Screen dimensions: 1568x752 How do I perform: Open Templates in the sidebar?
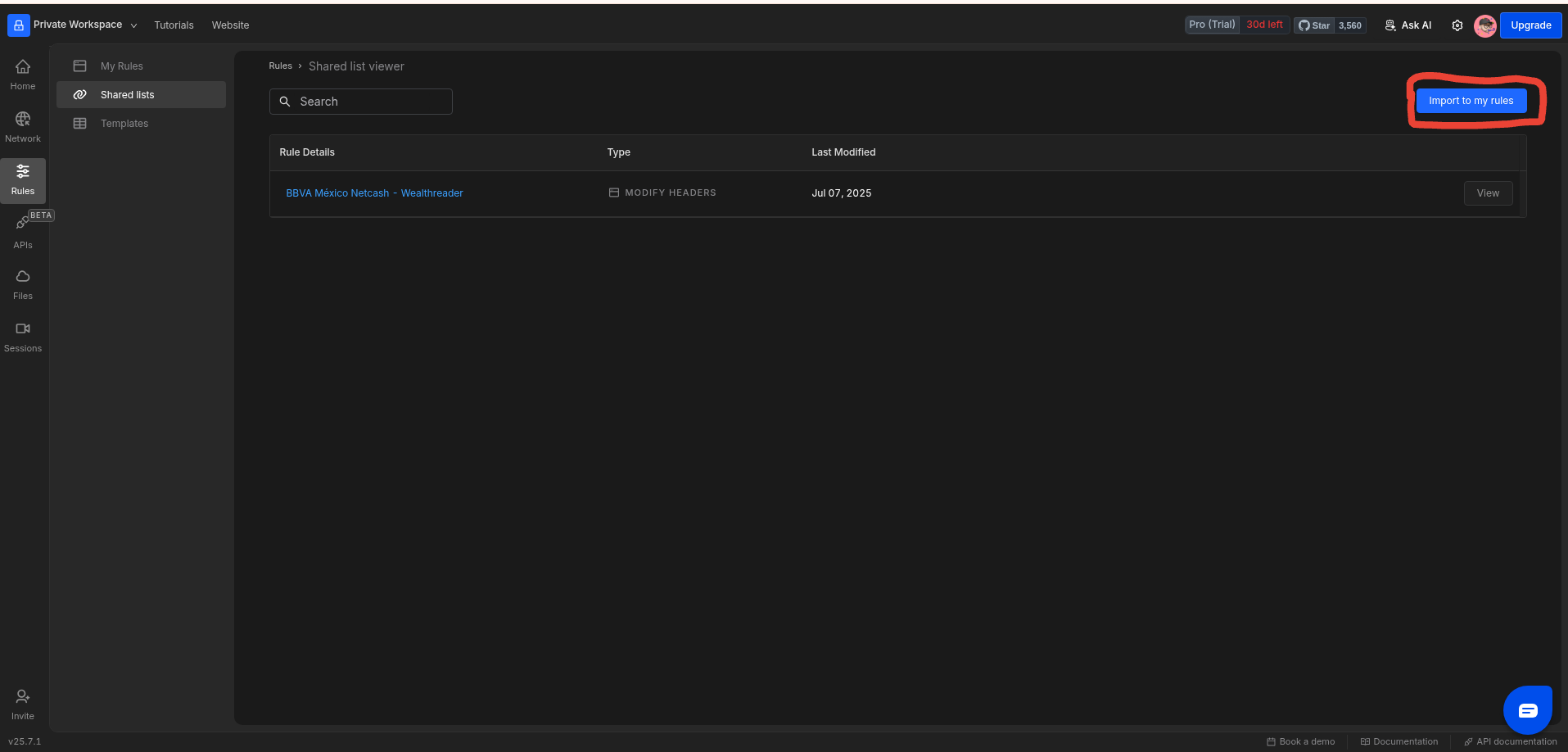click(141, 124)
